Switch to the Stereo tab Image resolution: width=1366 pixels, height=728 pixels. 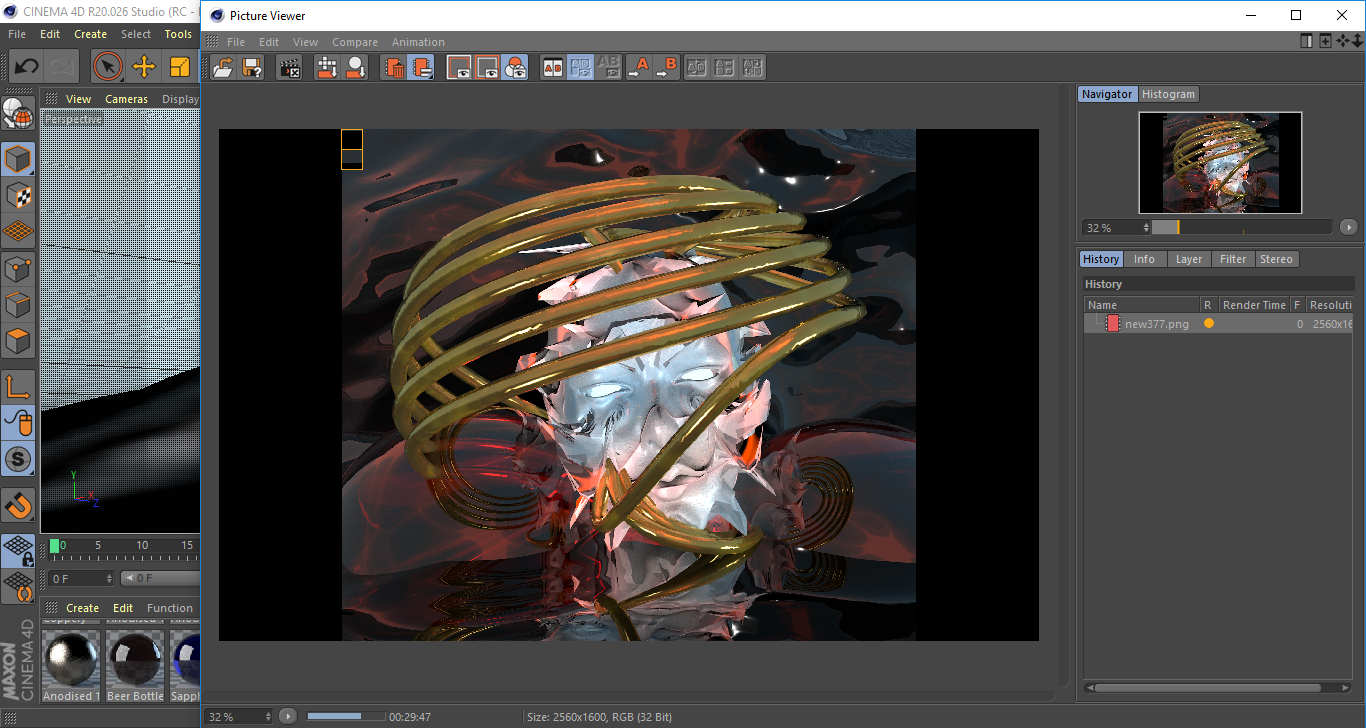click(x=1276, y=259)
